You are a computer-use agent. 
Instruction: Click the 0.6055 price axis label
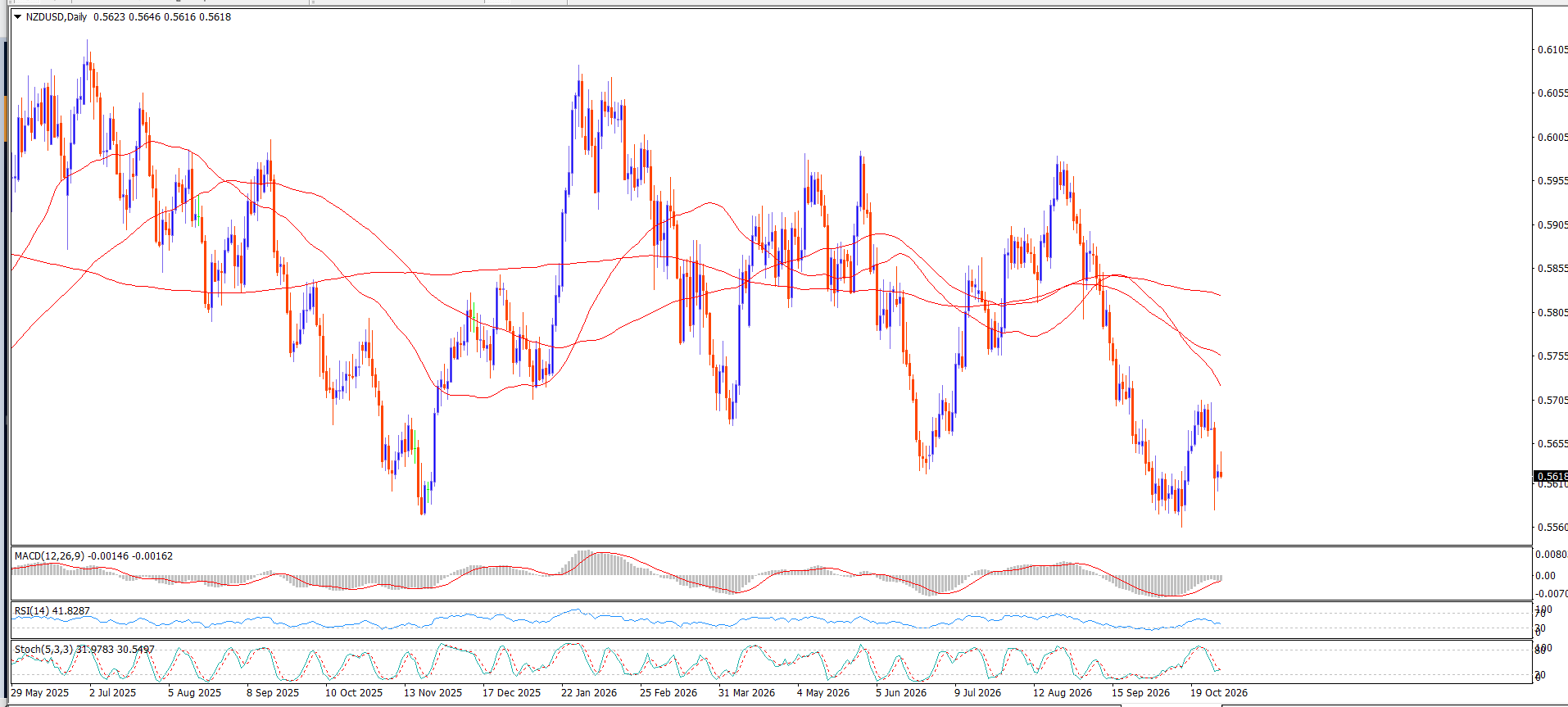click(1553, 93)
